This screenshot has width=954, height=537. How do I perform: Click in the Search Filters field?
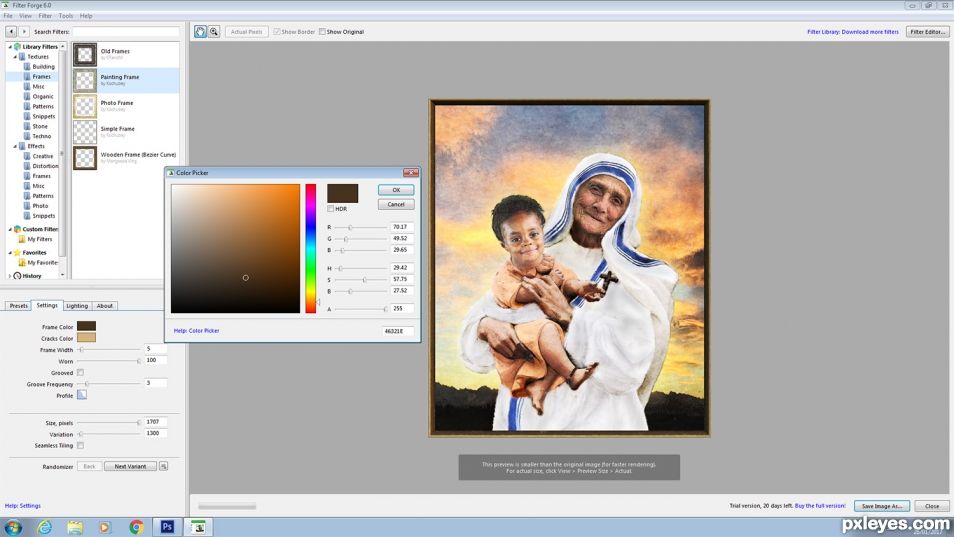(x=126, y=32)
